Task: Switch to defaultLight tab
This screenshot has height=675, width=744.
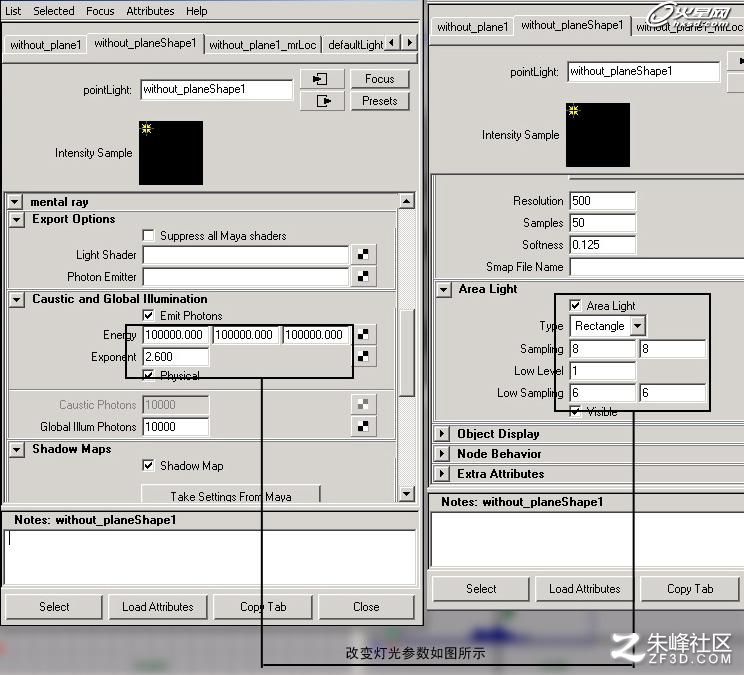Action: [355, 45]
